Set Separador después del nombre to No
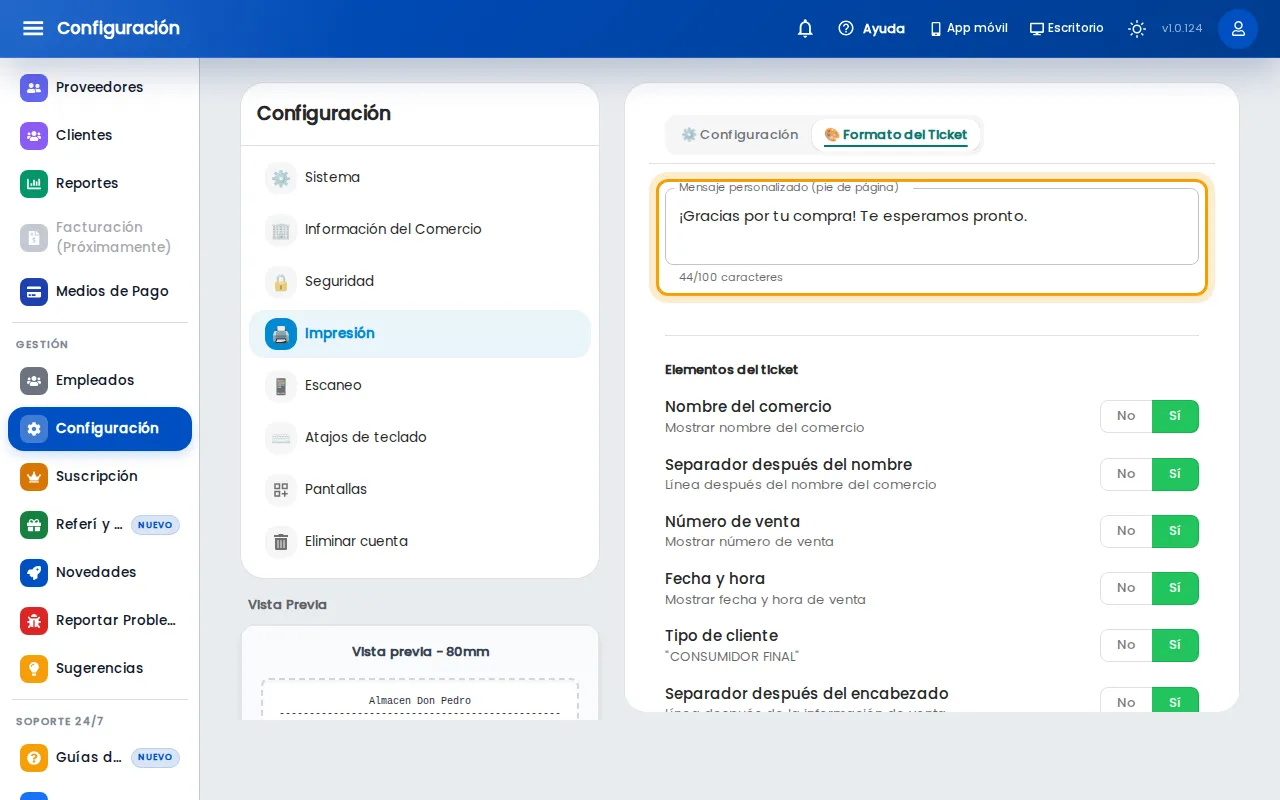Viewport: 1280px width, 800px height. click(1126, 474)
